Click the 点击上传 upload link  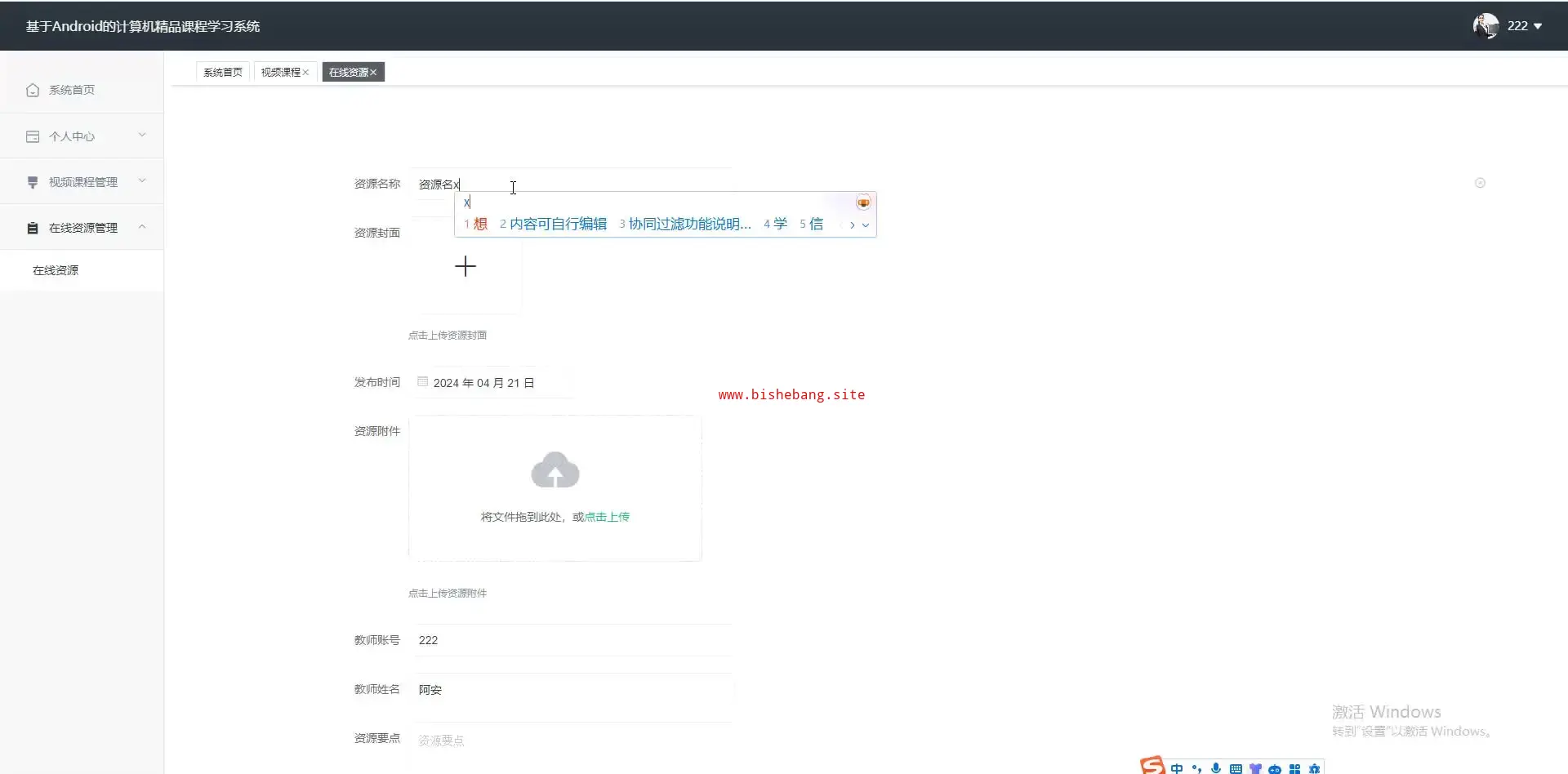[x=607, y=517]
